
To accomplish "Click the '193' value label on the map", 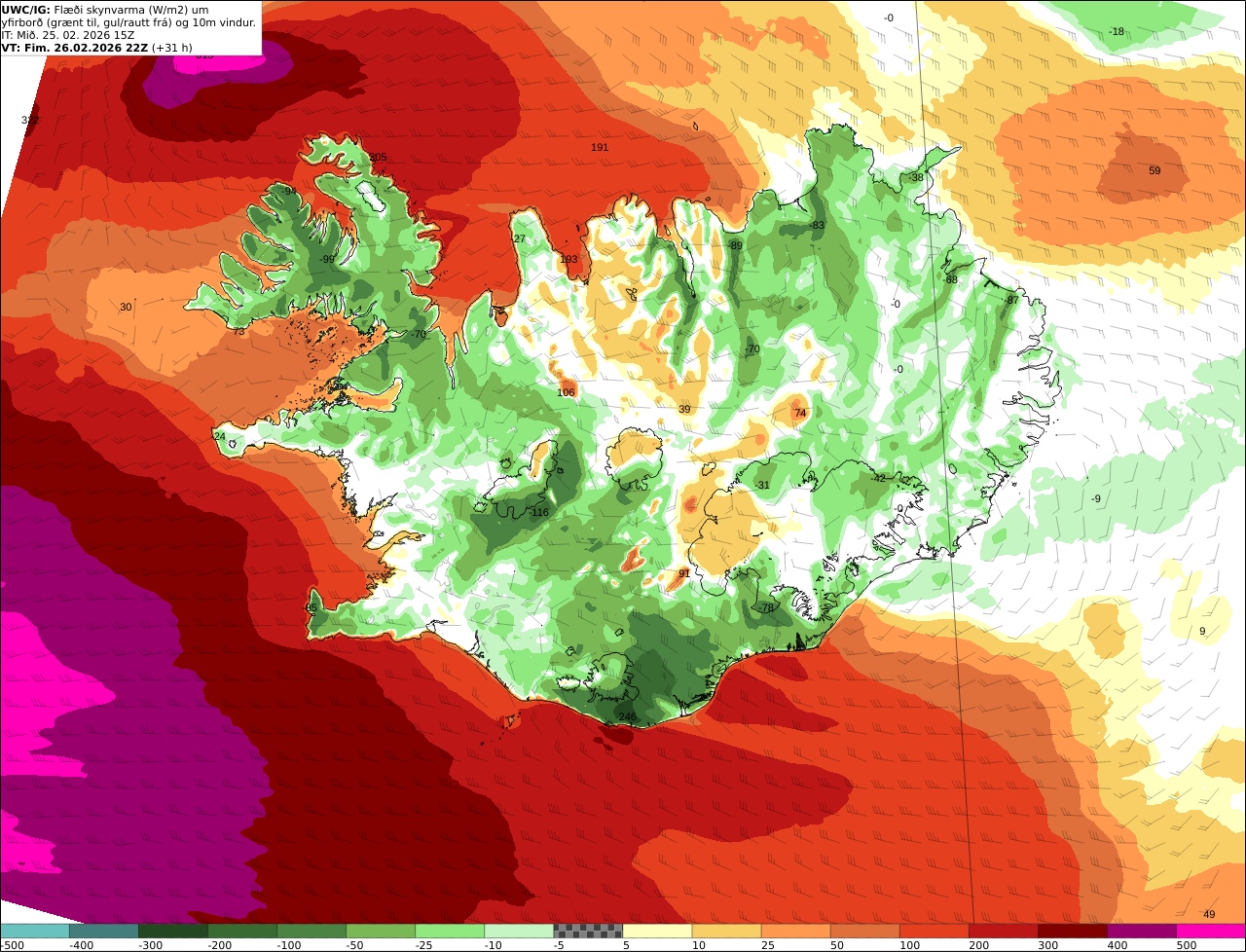I will tap(568, 259).
